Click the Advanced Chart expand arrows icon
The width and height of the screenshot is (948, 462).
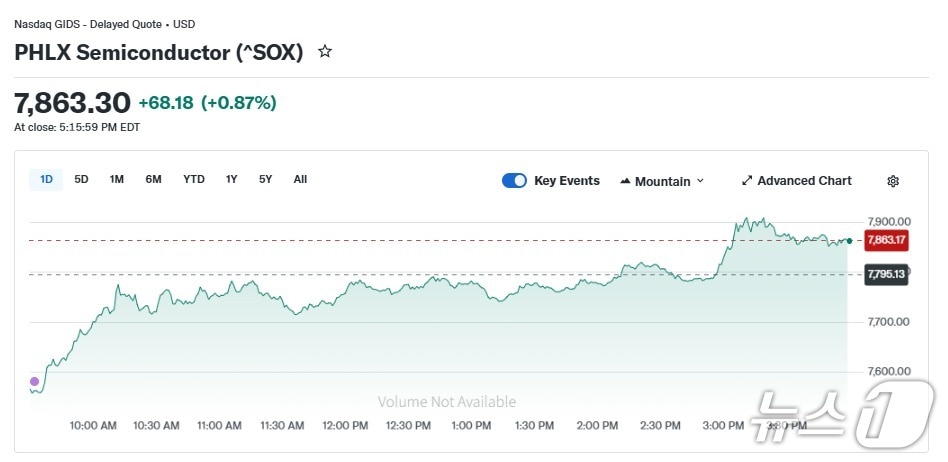pos(747,181)
